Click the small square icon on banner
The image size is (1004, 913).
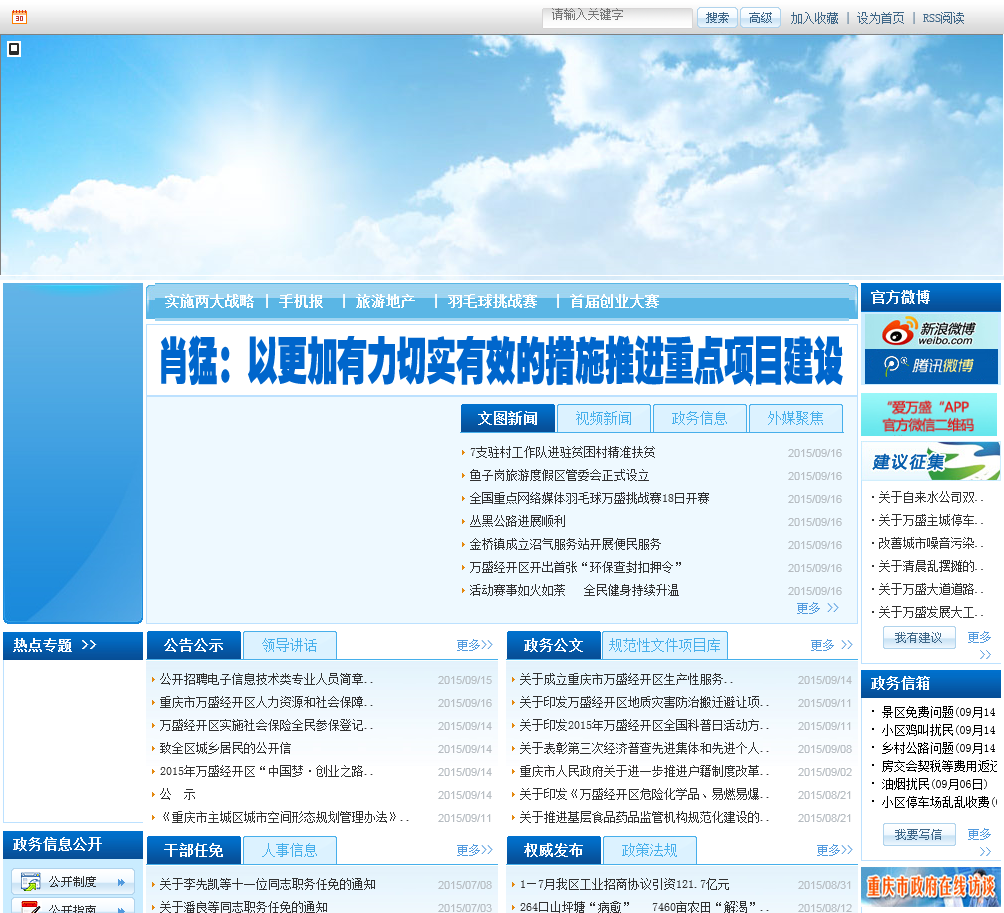(14, 49)
